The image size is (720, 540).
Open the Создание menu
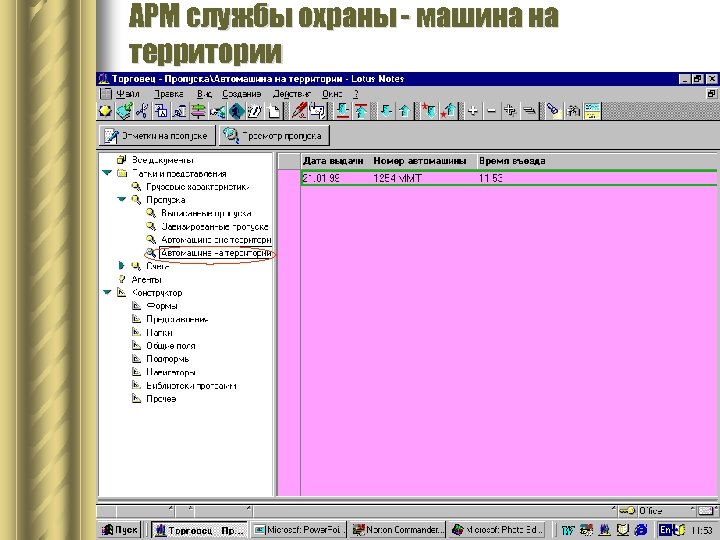pyautogui.click(x=242, y=94)
